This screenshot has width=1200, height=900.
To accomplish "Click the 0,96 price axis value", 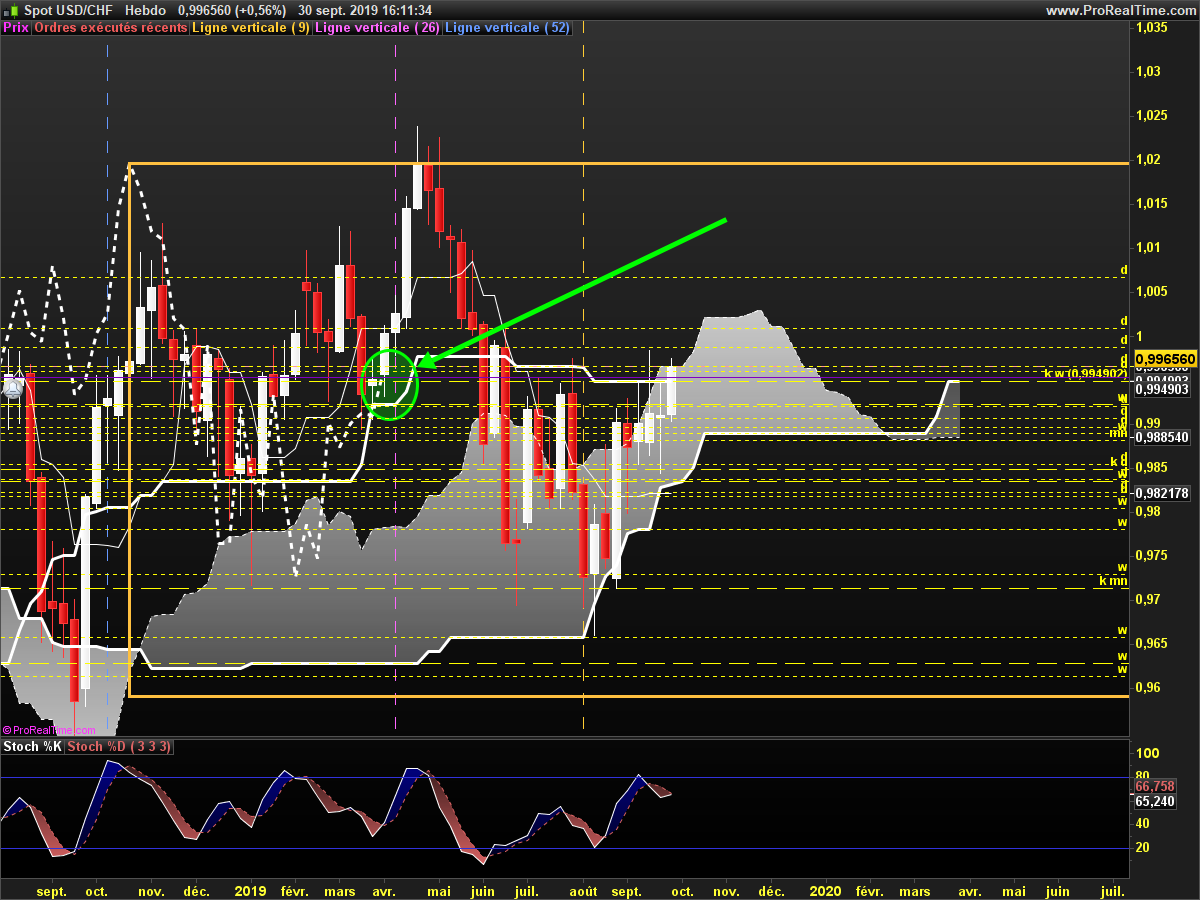I will click(1150, 687).
